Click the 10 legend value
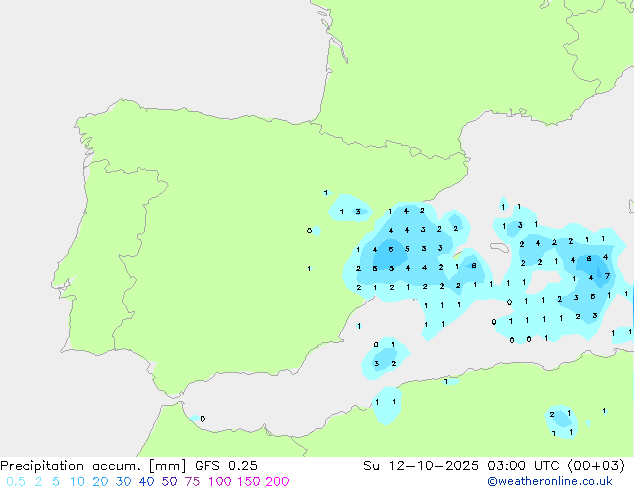Image resolution: width=634 pixels, height=490 pixels. click(x=77, y=482)
